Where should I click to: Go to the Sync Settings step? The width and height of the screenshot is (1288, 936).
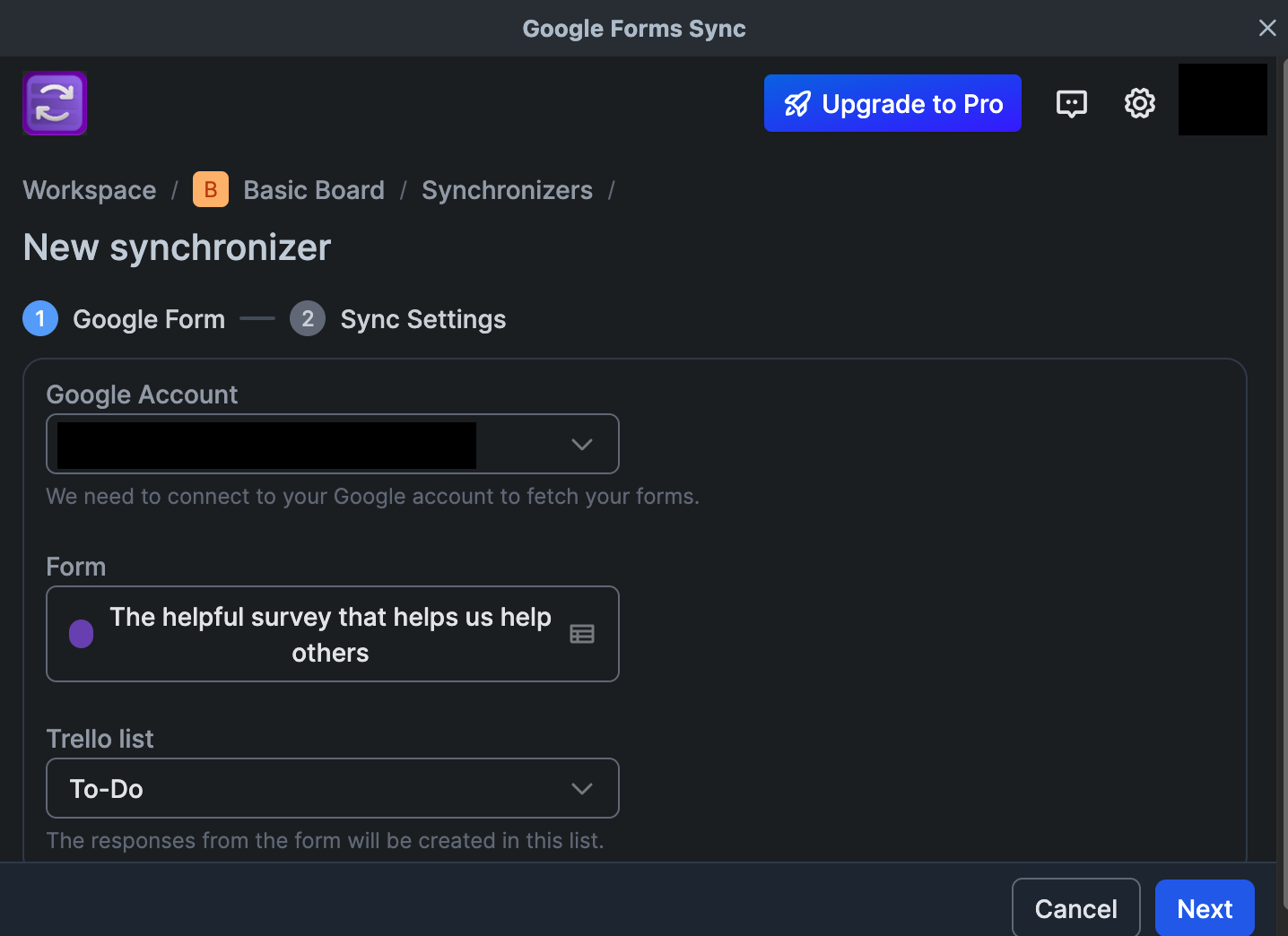422,319
